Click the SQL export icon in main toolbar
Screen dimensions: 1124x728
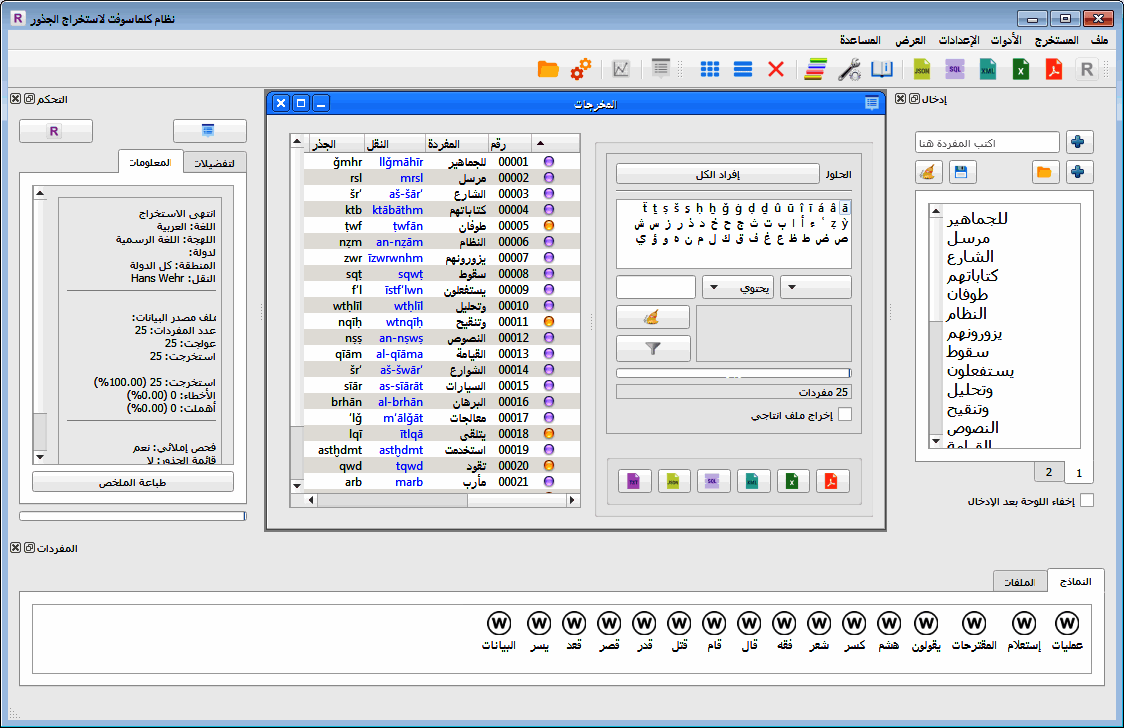[954, 70]
